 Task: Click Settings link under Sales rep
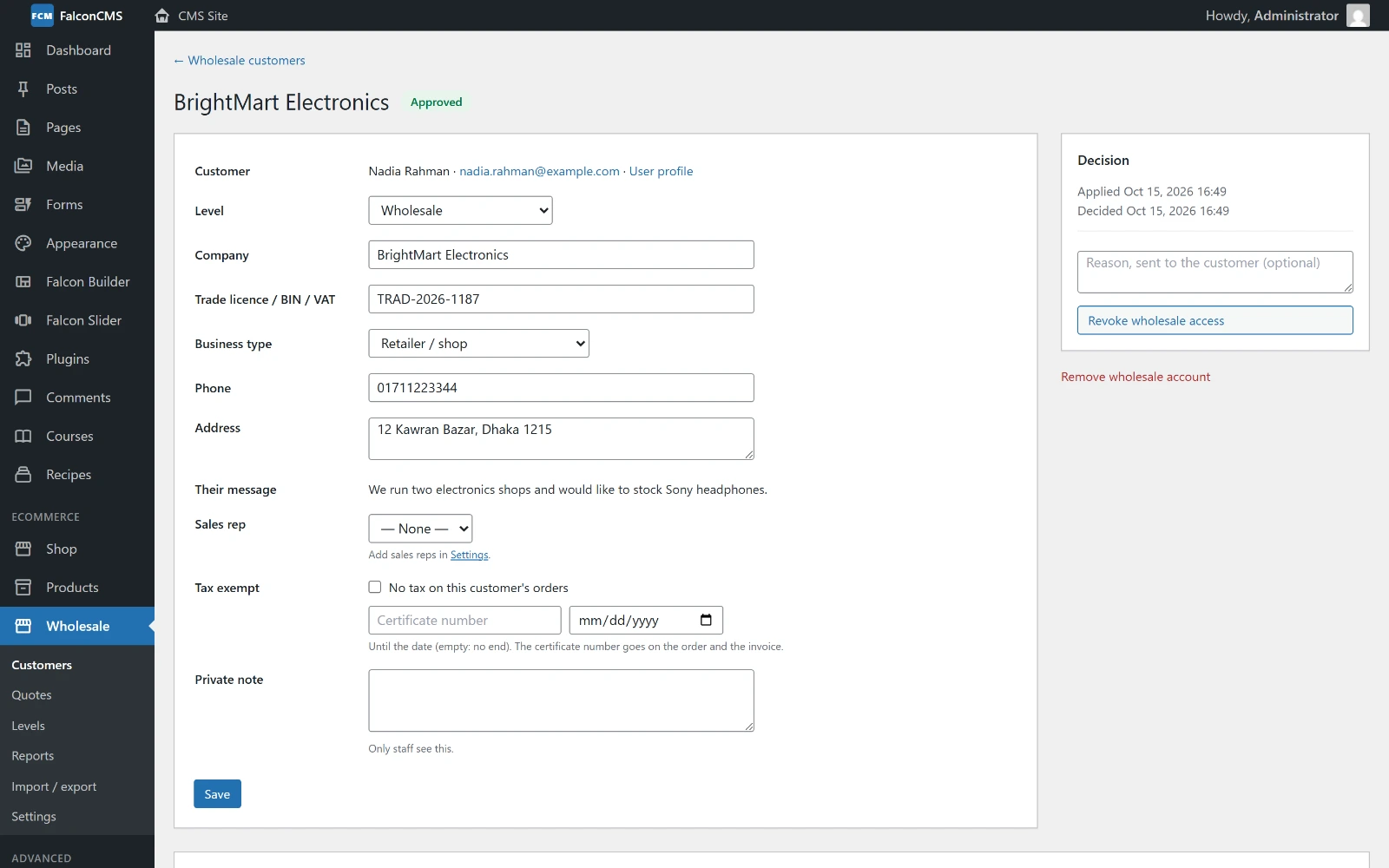[470, 556]
